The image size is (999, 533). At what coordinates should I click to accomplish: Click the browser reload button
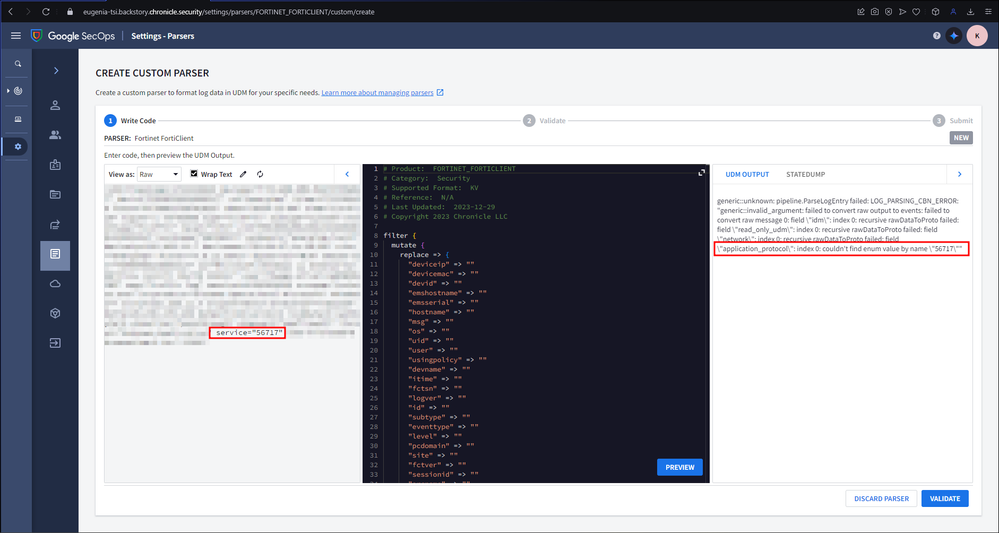coord(46,11)
